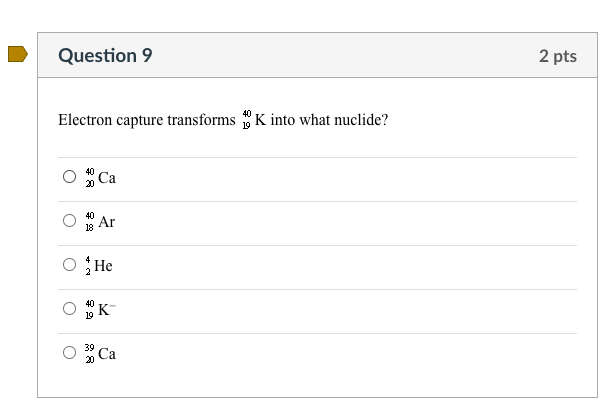Click the Question 9 heading
Screen dimensions: 613x415
105,56
